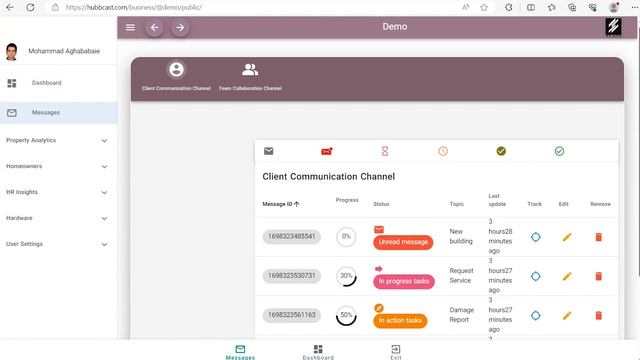Click the back arrow button in Demo header
This screenshot has height=360, width=640.
(x=154, y=27)
